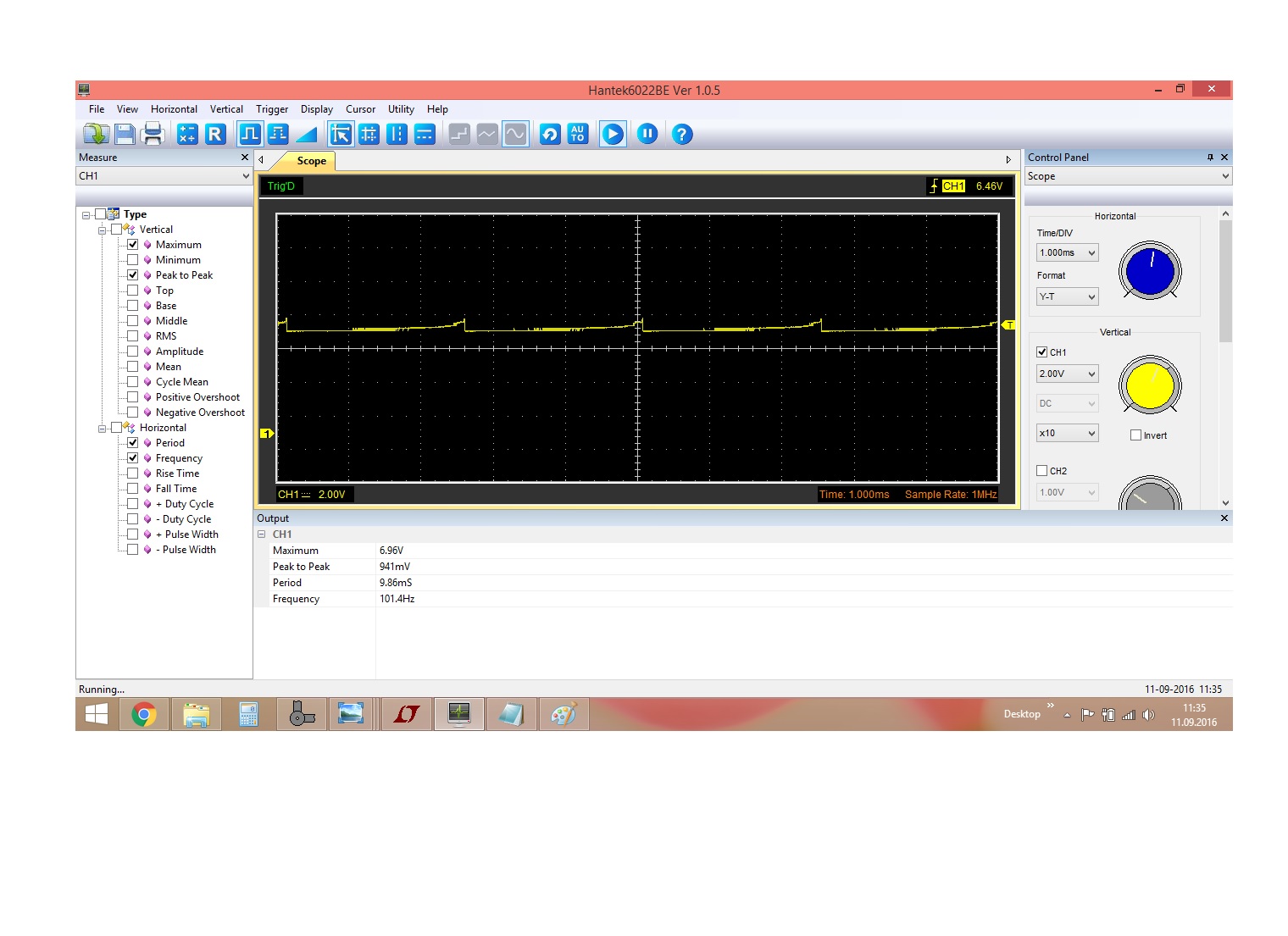Collapse the Type tree node
The height and width of the screenshot is (936, 1288).
(86, 215)
